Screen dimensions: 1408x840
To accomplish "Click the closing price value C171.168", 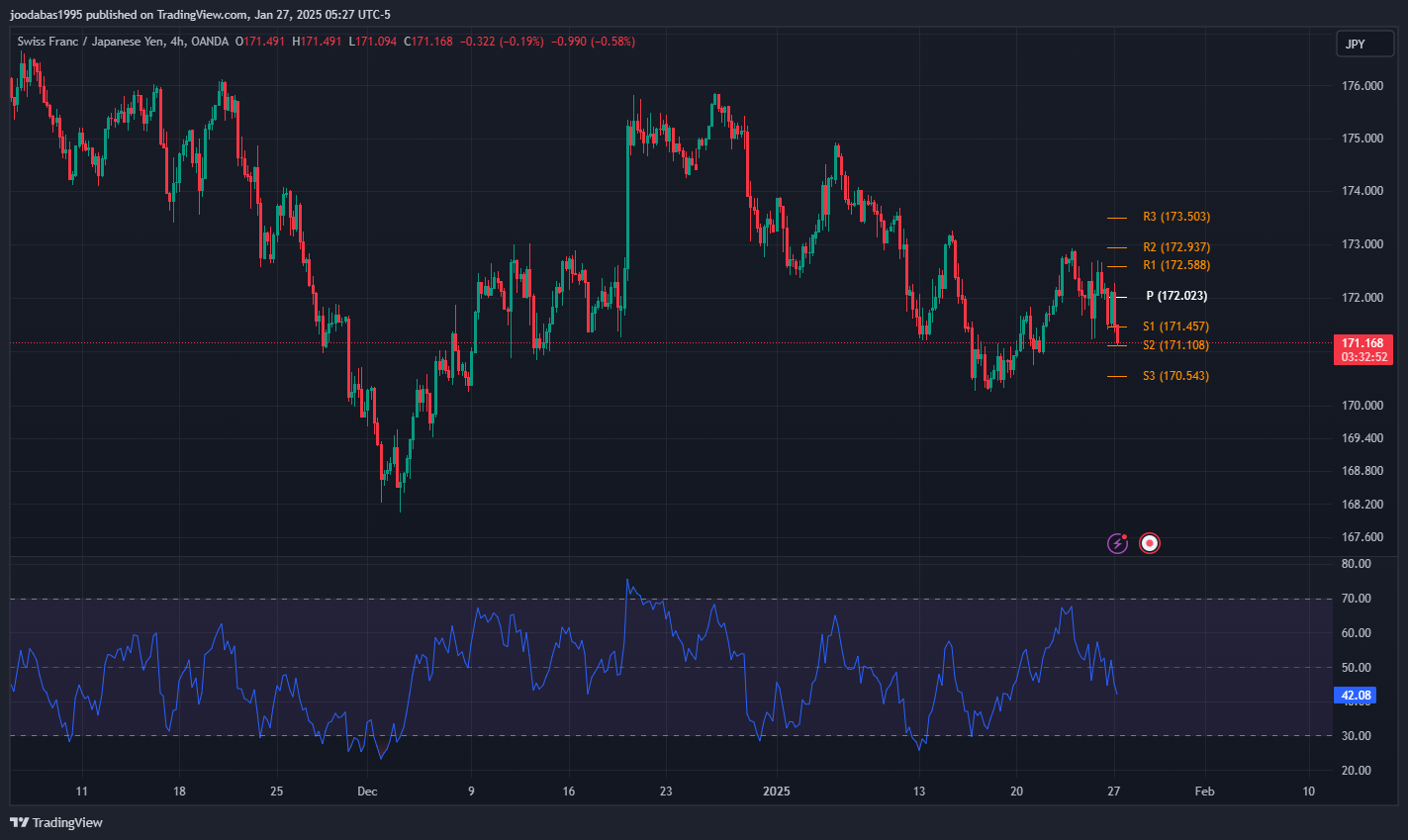I will coord(428,42).
